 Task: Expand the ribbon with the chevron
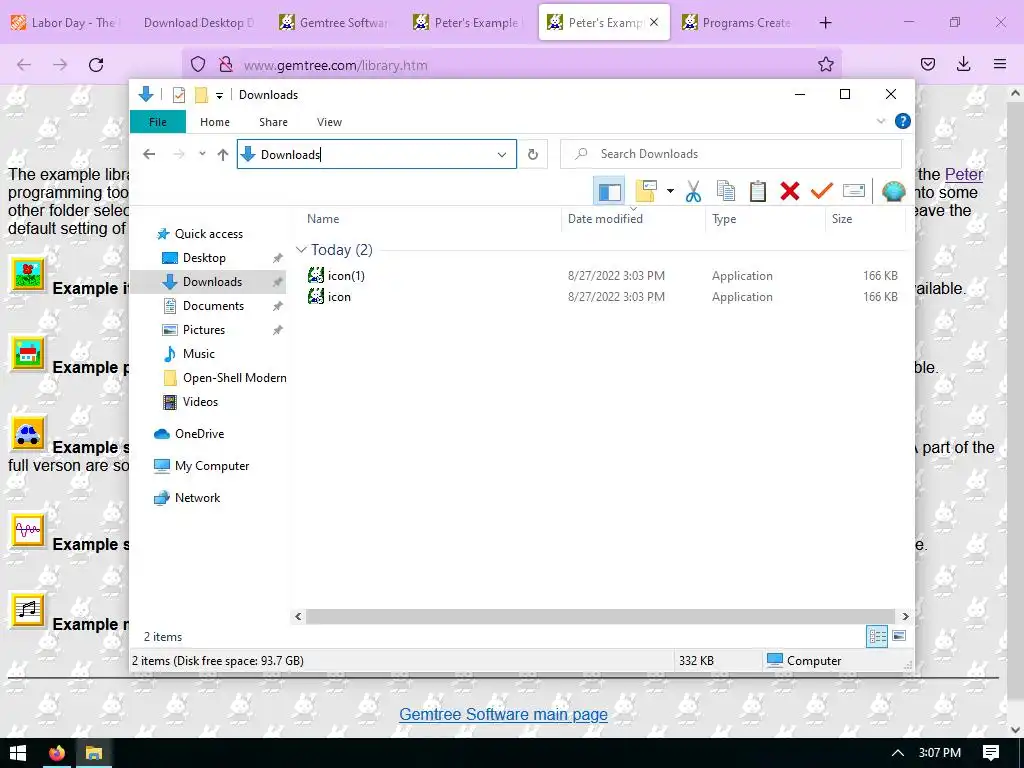pos(880,121)
